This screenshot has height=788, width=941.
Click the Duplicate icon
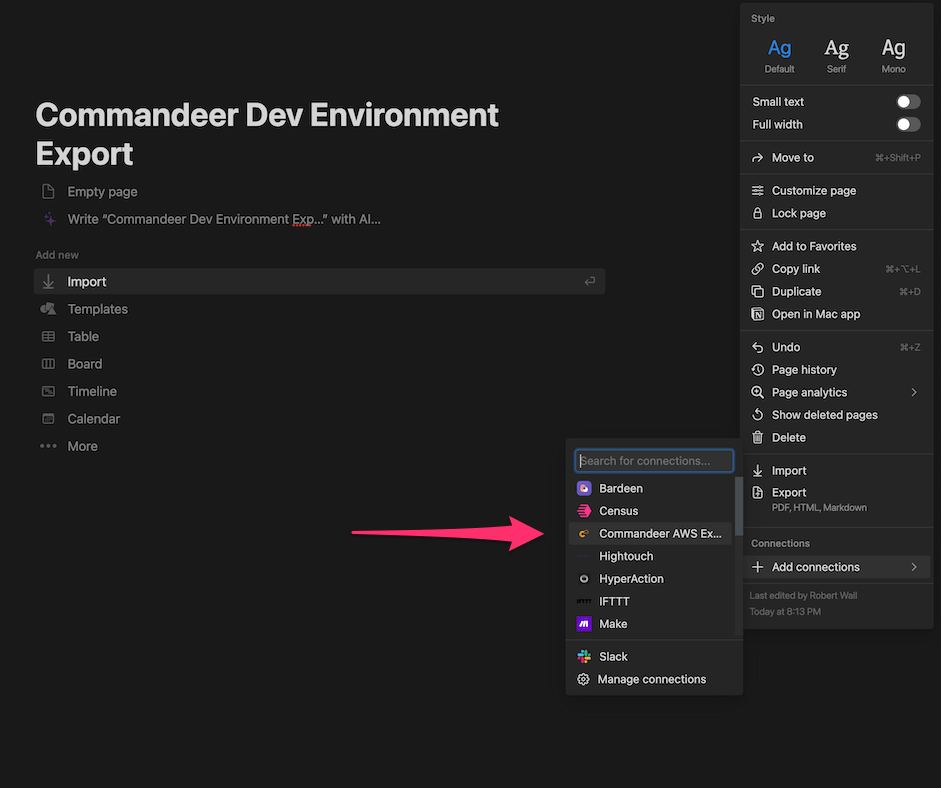click(x=757, y=292)
